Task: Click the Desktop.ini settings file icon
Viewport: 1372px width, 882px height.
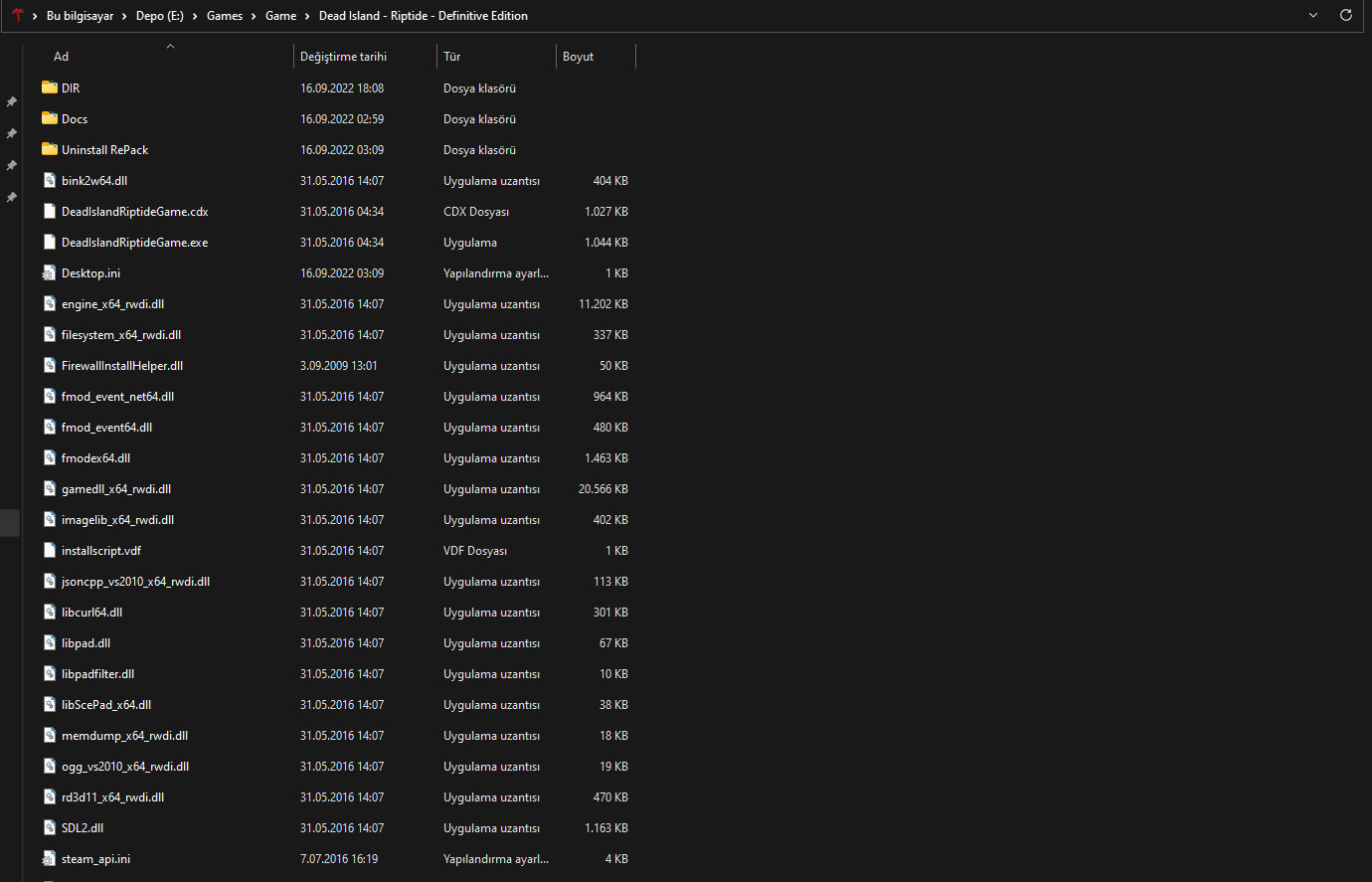Action: tap(50, 272)
